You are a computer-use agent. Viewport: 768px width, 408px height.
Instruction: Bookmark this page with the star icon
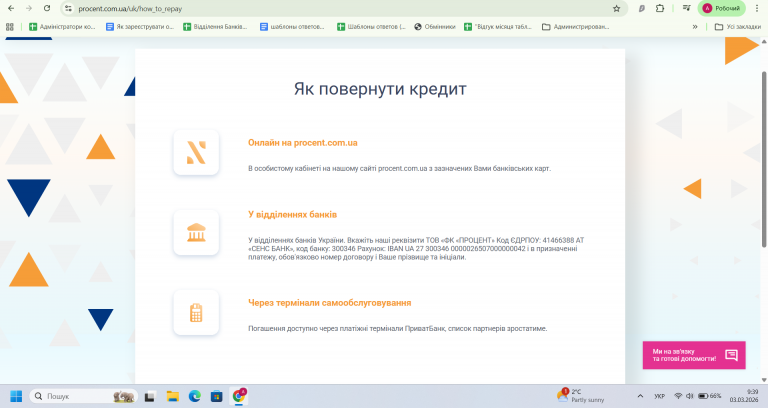[617, 9]
